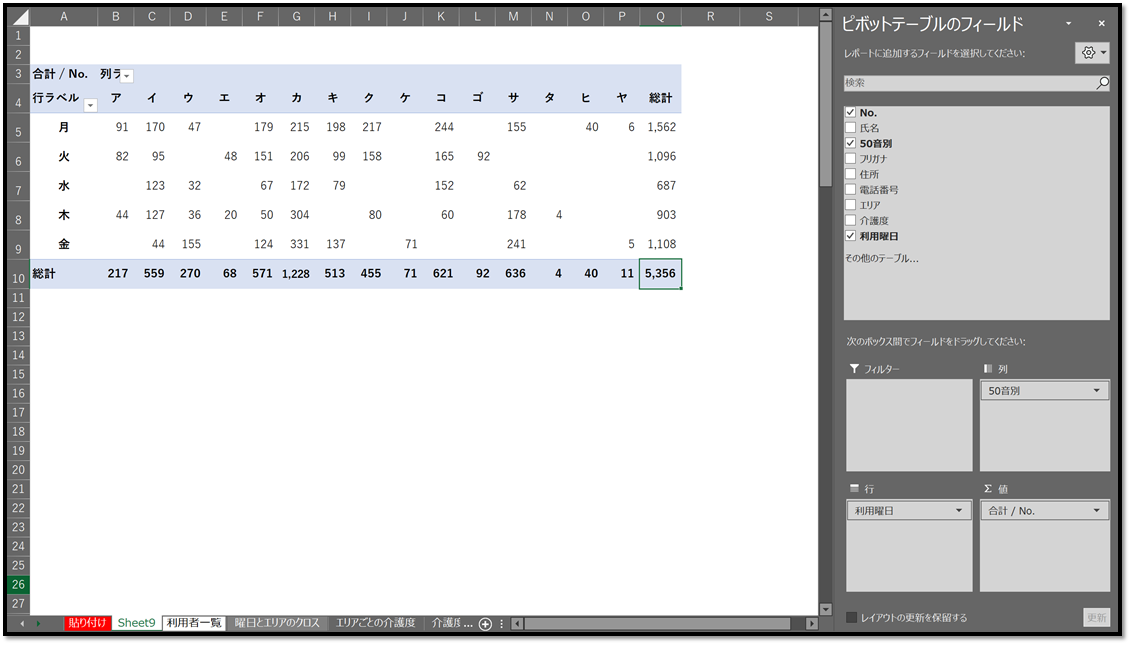Switch to Sheet9 tab
The image size is (1131, 645).
click(136, 623)
